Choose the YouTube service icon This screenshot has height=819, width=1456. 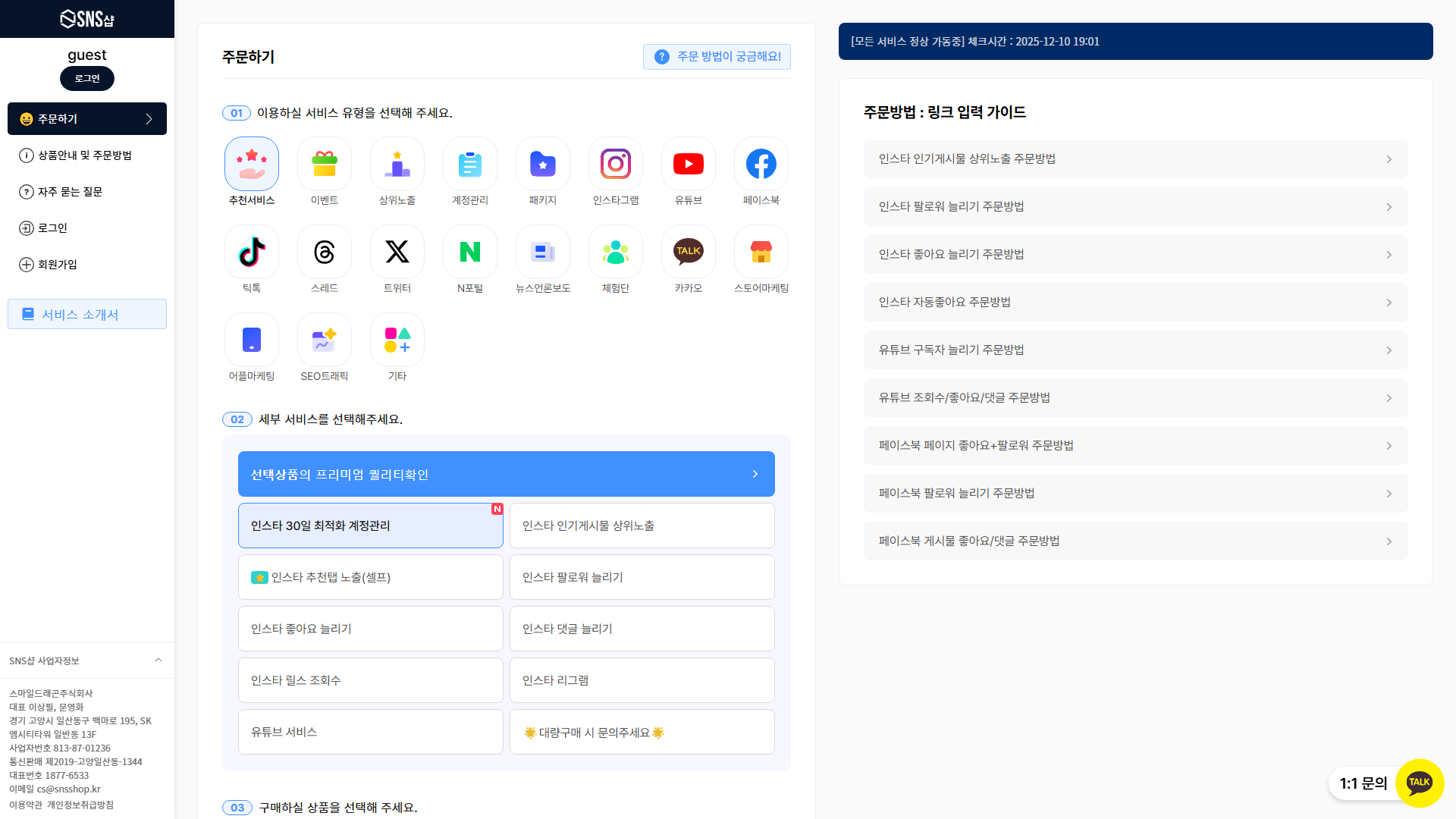click(688, 164)
